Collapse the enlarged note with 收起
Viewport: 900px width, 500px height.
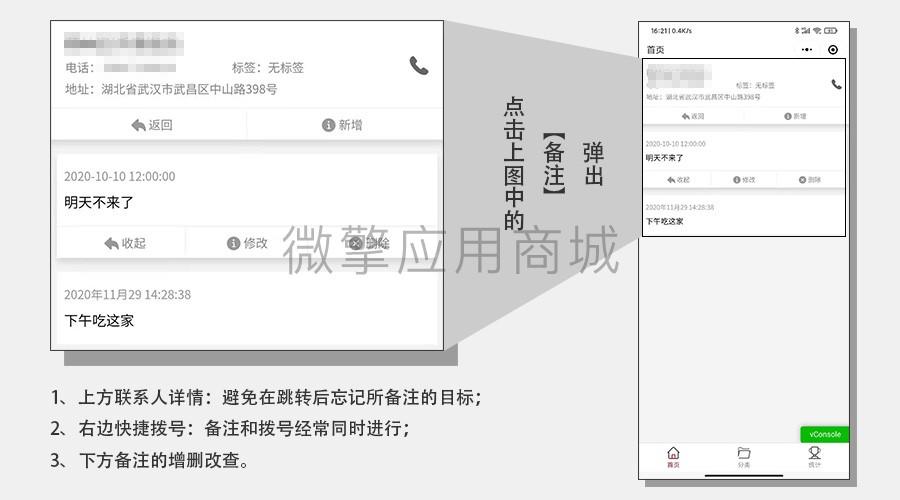pos(124,243)
